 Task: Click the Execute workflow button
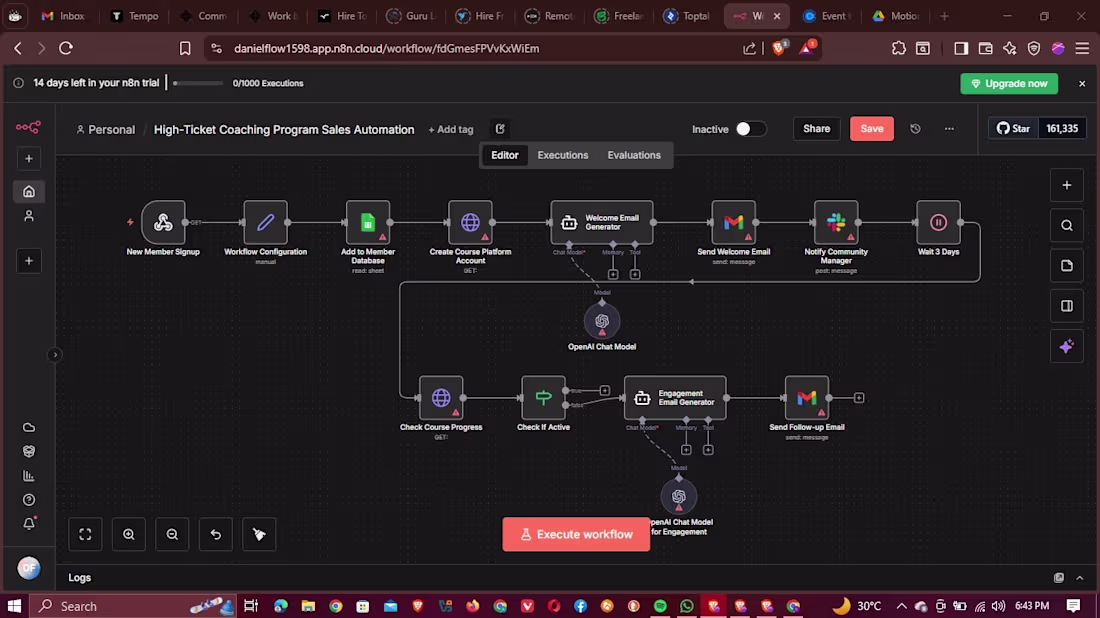click(576, 535)
